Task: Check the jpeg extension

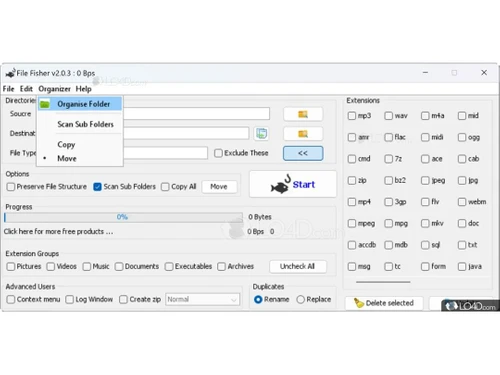Action: click(425, 180)
